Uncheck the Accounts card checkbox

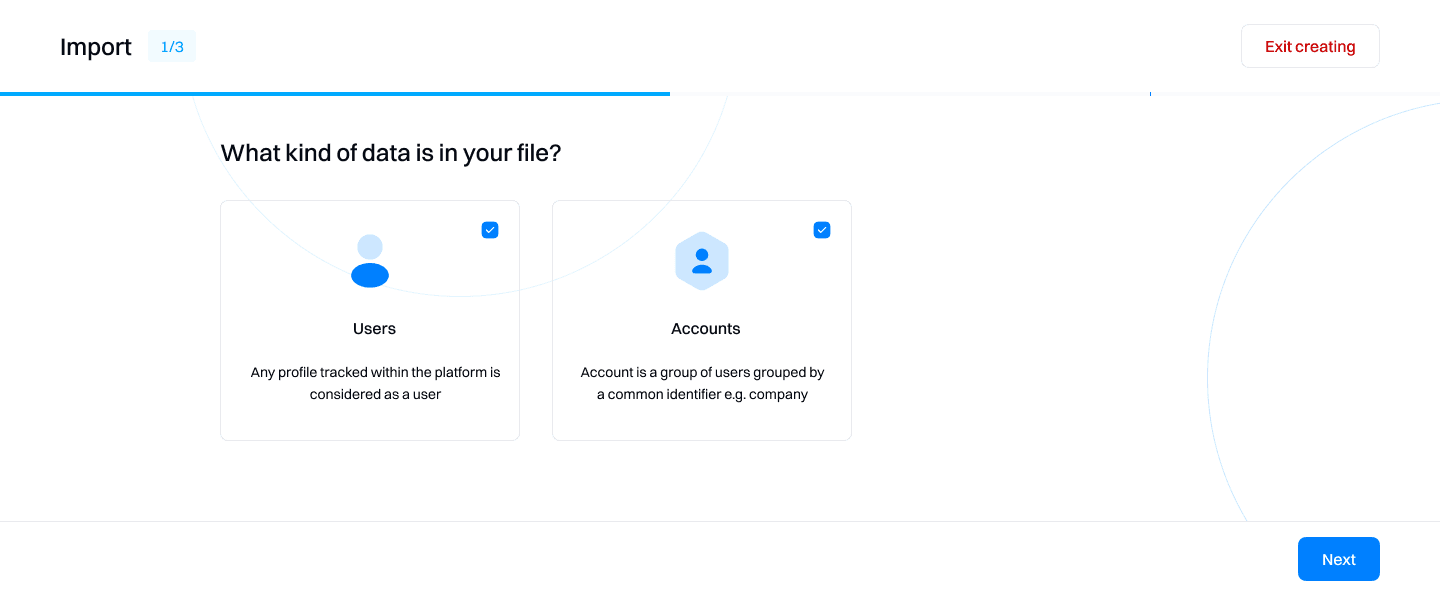822,230
